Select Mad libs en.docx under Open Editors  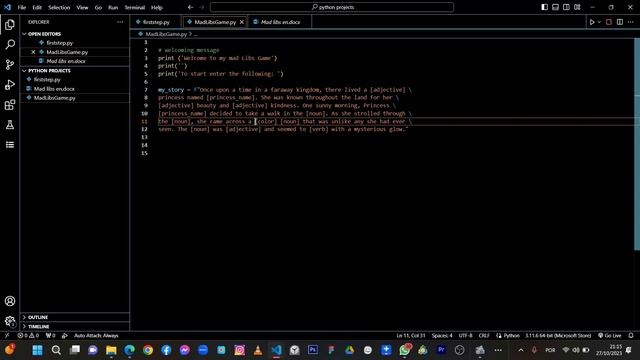pos(75,61)
